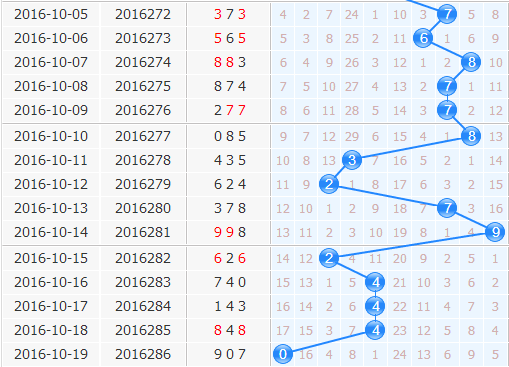Click the blue ball 9 in row 2016281
This screenshot has height=367, width=509.
[x=495, y=232]
